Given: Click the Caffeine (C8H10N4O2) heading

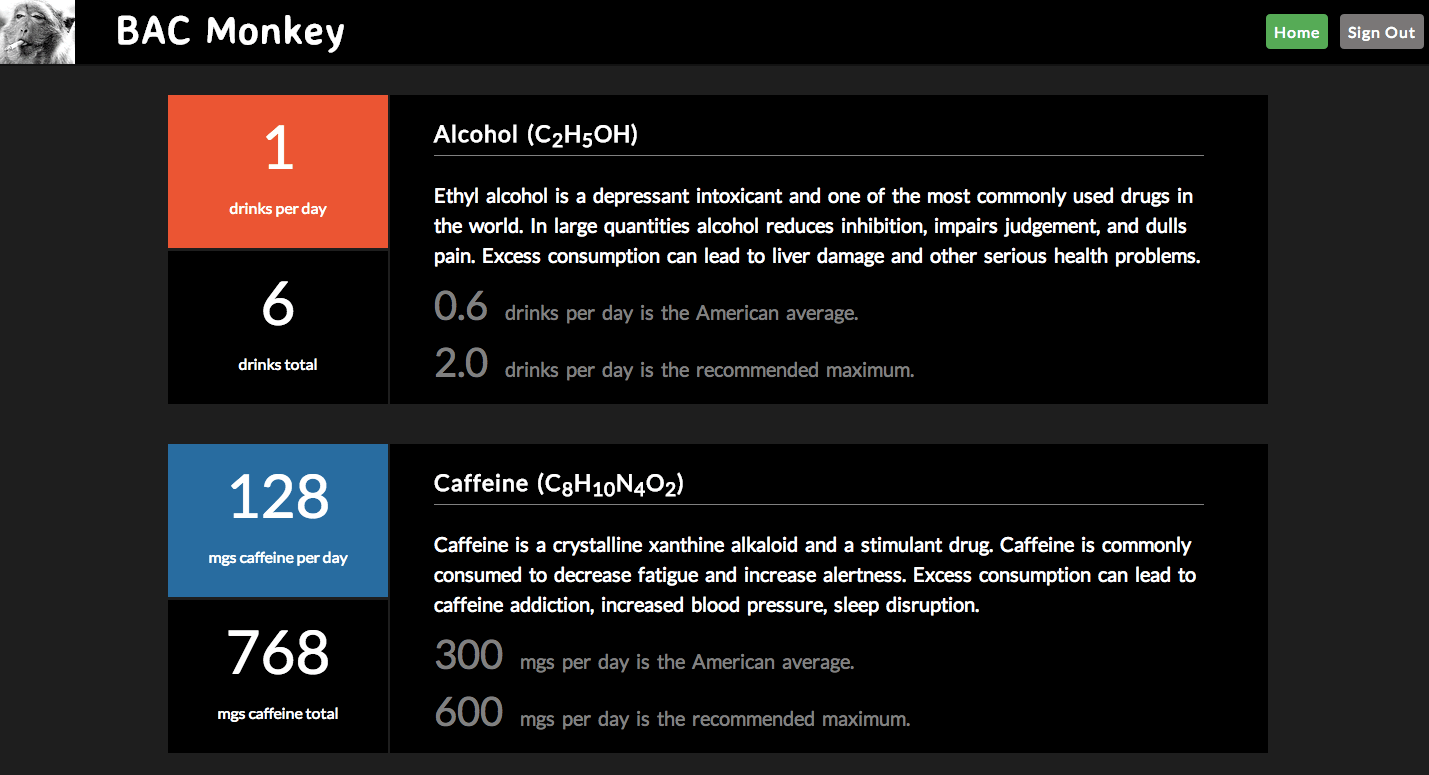Looking at the screenshot, I should point(559,484).
